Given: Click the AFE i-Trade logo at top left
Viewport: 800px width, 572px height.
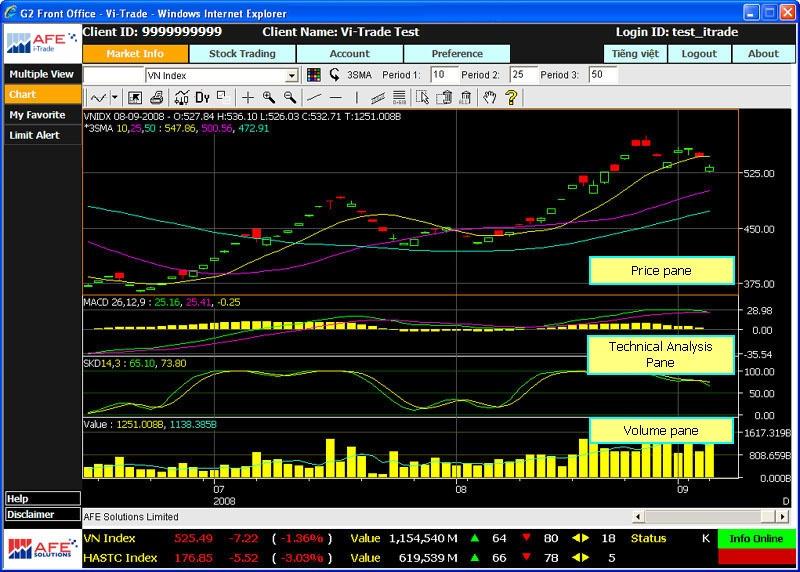Looking at the screenshot, I should click(42, 43).
